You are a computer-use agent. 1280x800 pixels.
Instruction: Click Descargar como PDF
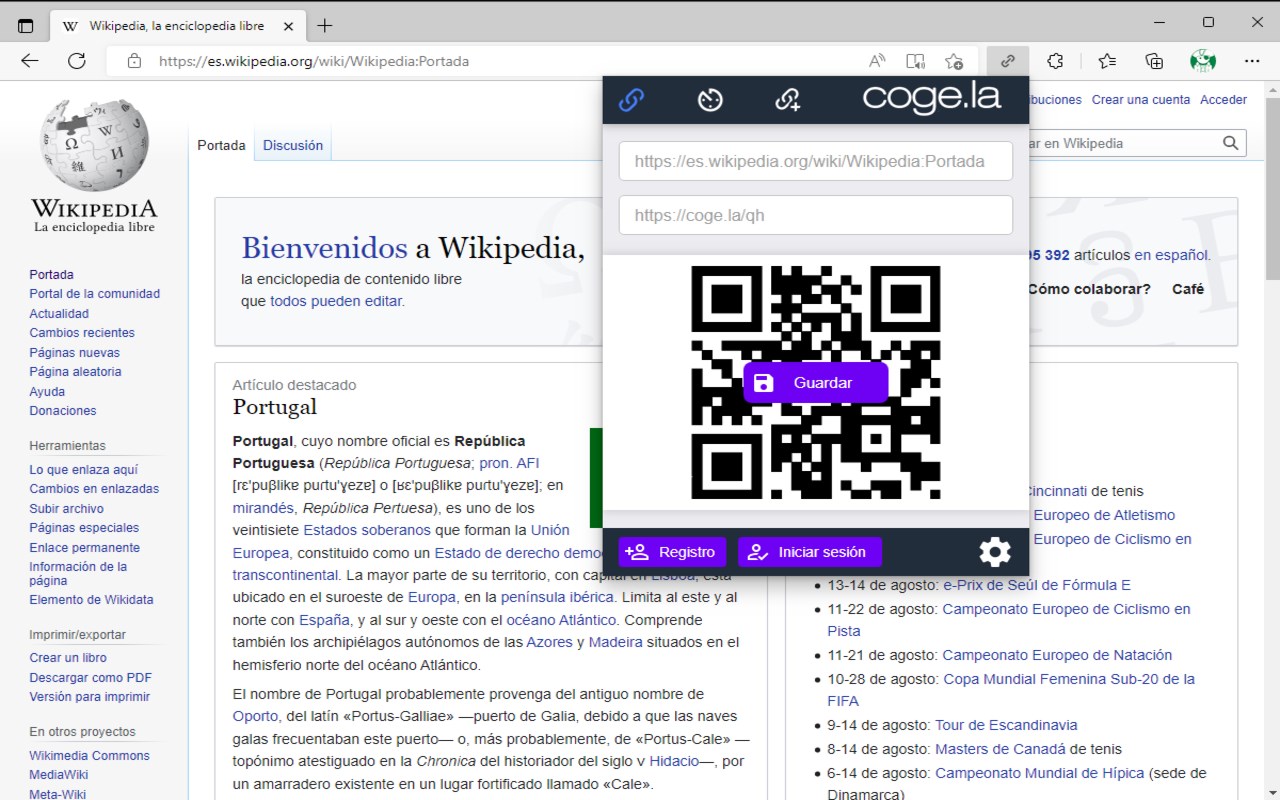click(91, 677)
